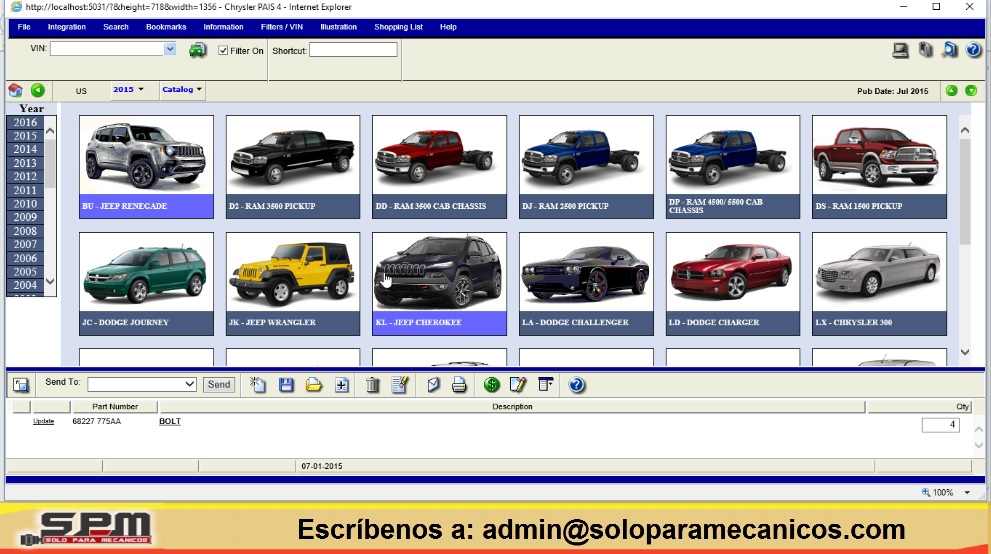This screenshot has height=554, width=991.
Task: Open a saved shopping list folder icon
Action: pos(314,385)
